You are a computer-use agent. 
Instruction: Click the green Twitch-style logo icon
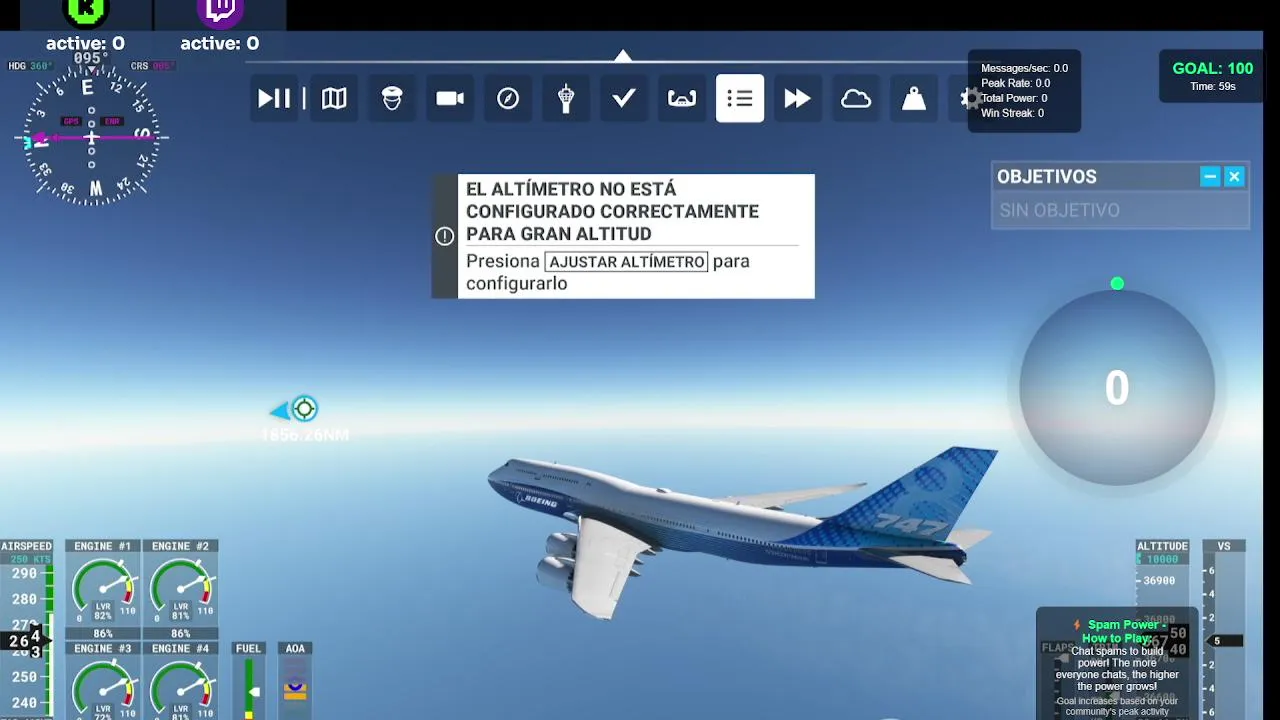point(86,12)
